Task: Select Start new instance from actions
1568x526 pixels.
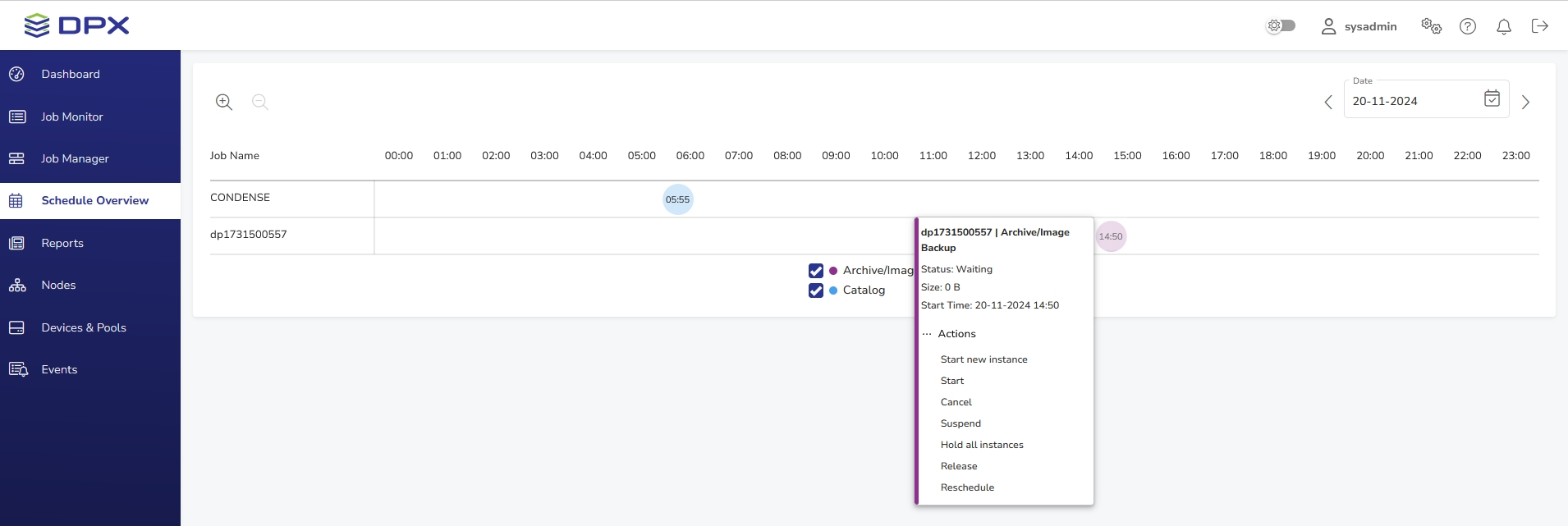Action: pyautogui.click(x=983, y=359)
